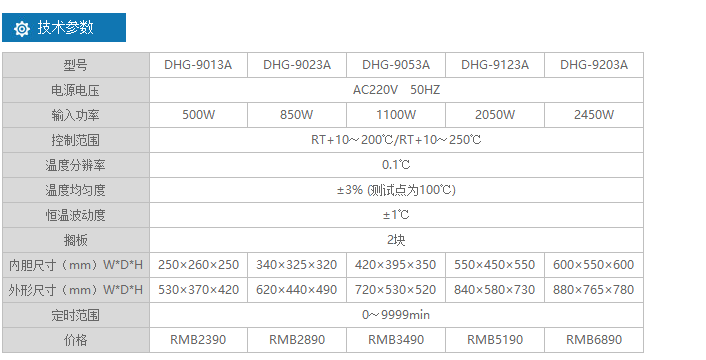Click the DHG-9013A model column header
This screenshot has width=706, height=360.
198,65
